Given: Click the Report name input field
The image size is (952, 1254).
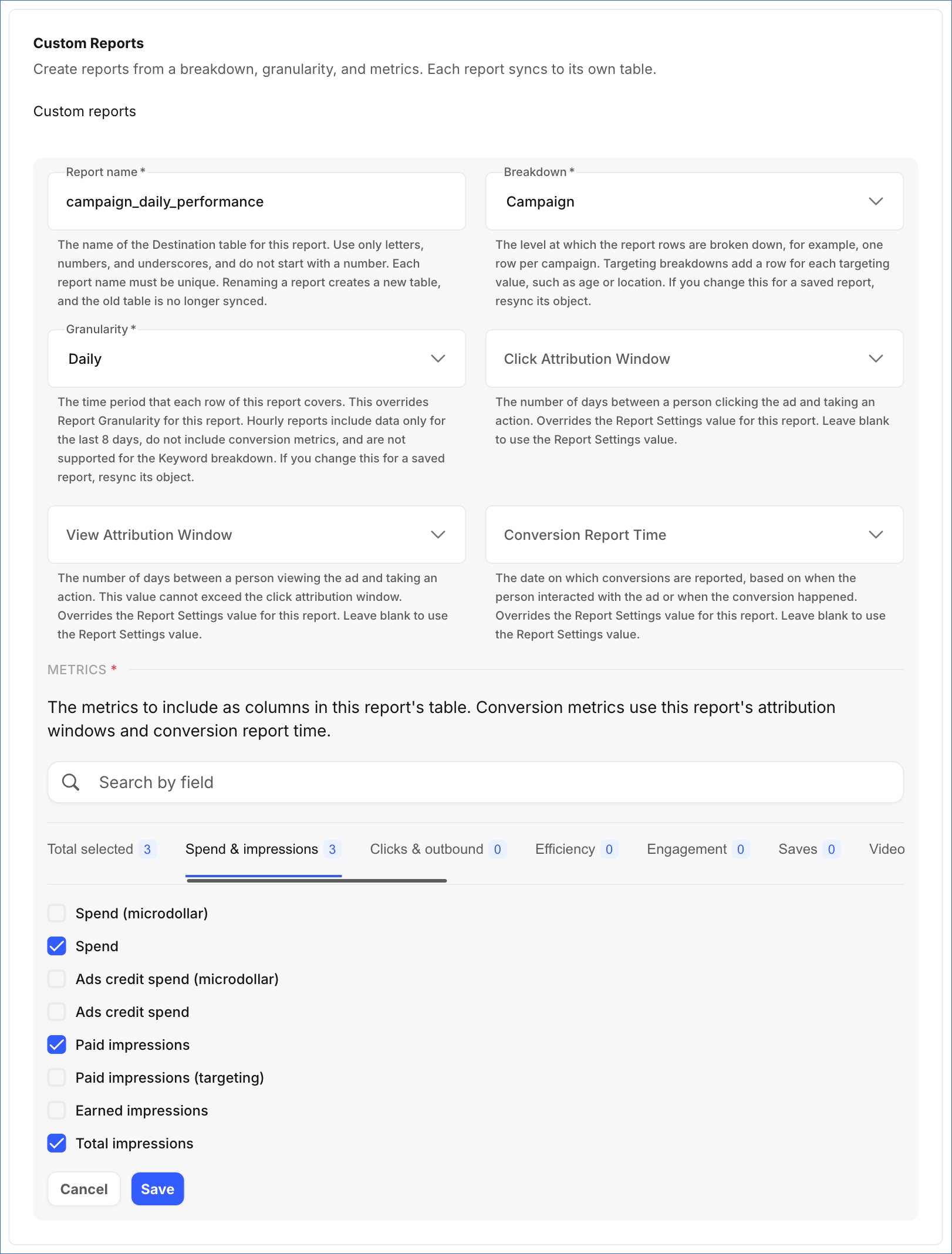Looking at the screenshot, I should click(x=256, y=201).
